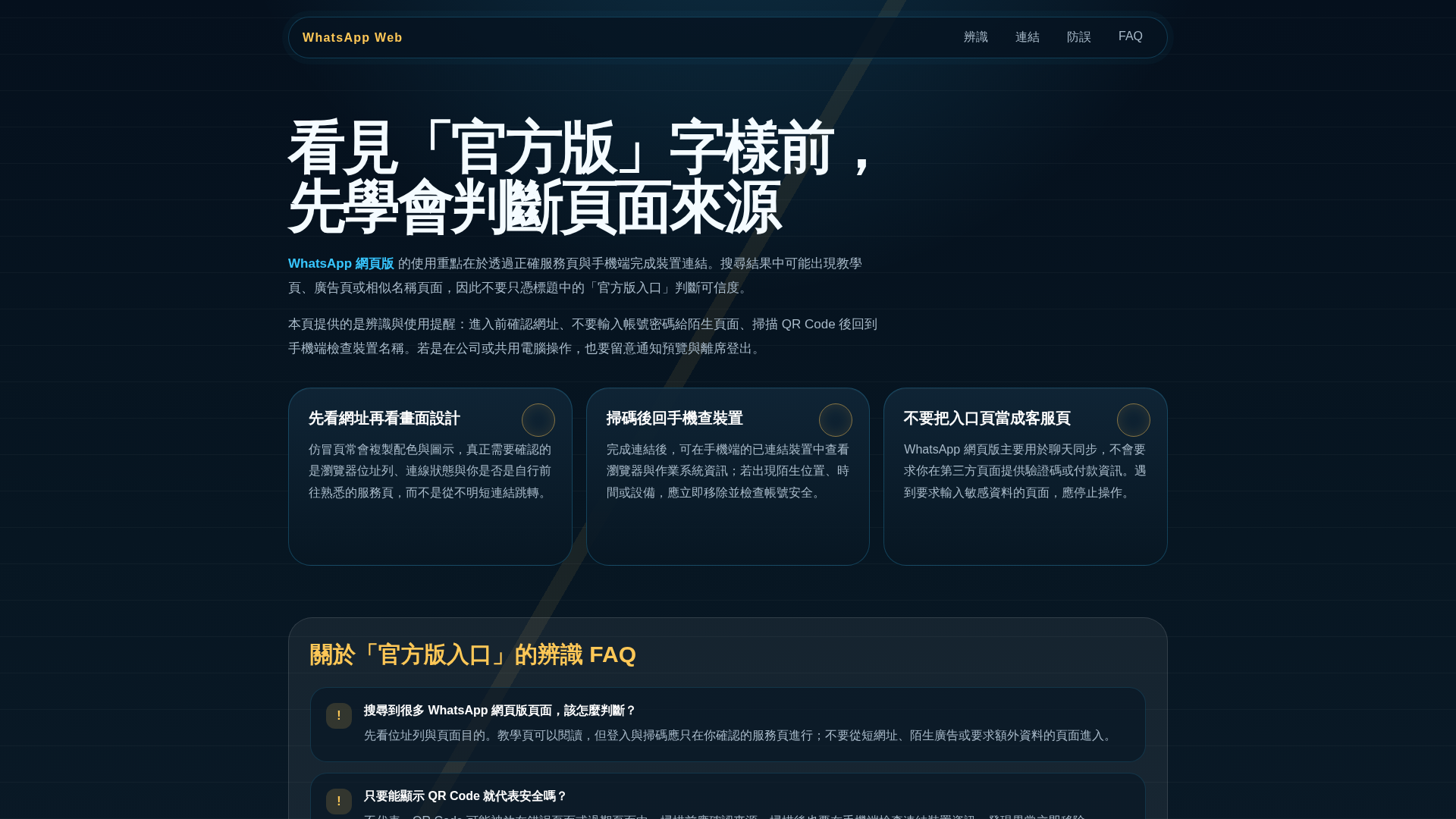Screen dimensions: 1456x819
Task: Go to the 防誤 navigation item
Action: click(1078, 37)
